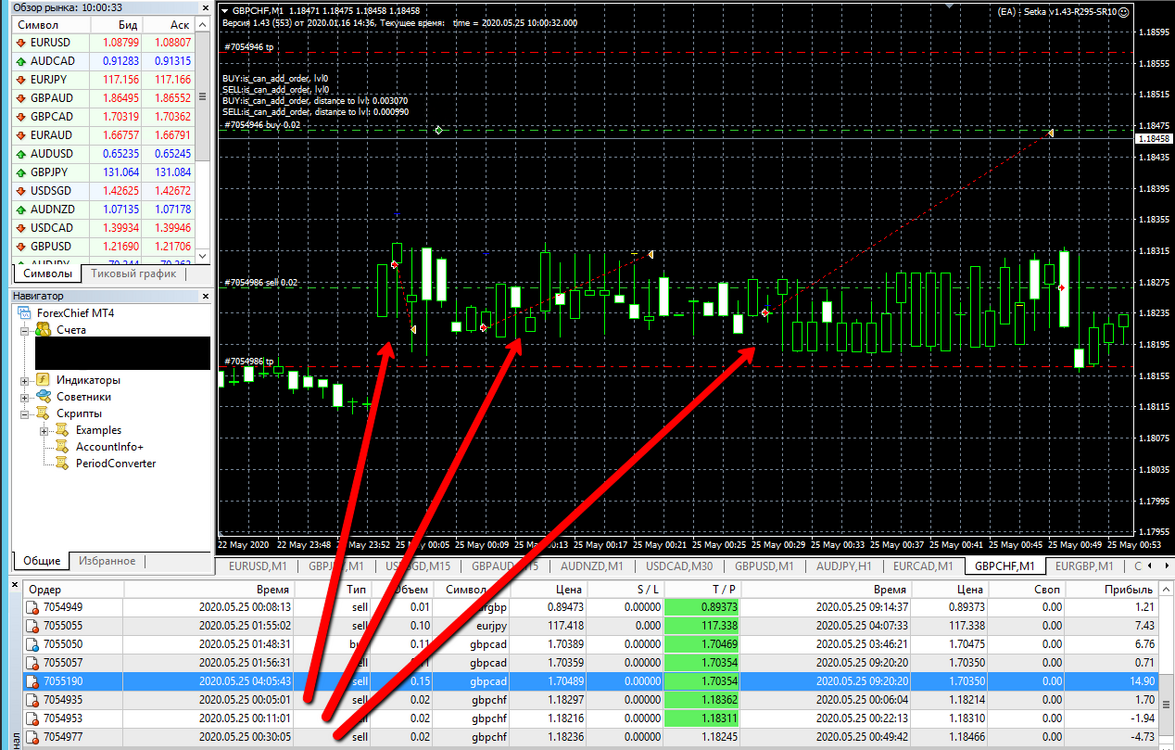Click the Аск column header
1175x750 pixels.
point(169,25)
